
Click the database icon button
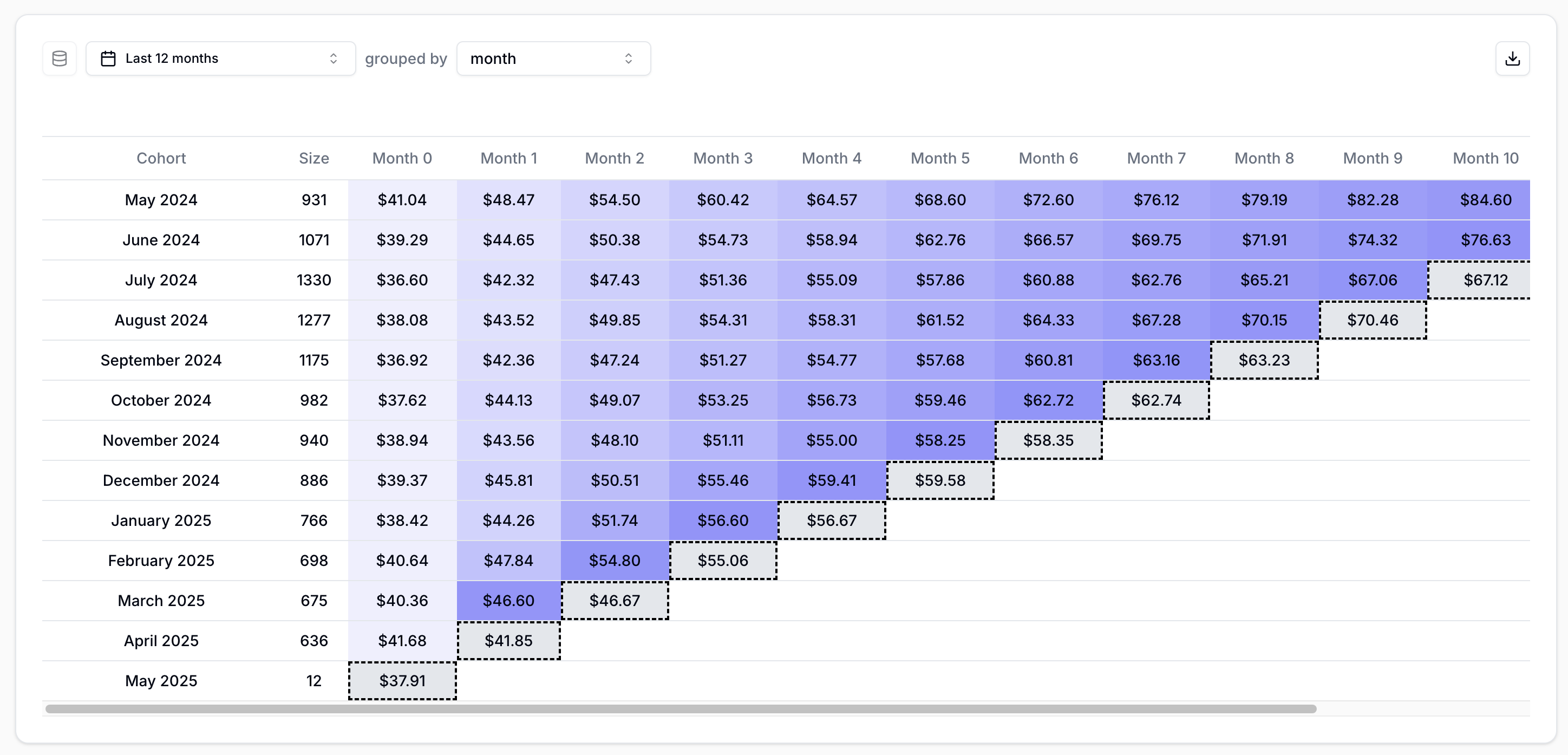[59, 58]
